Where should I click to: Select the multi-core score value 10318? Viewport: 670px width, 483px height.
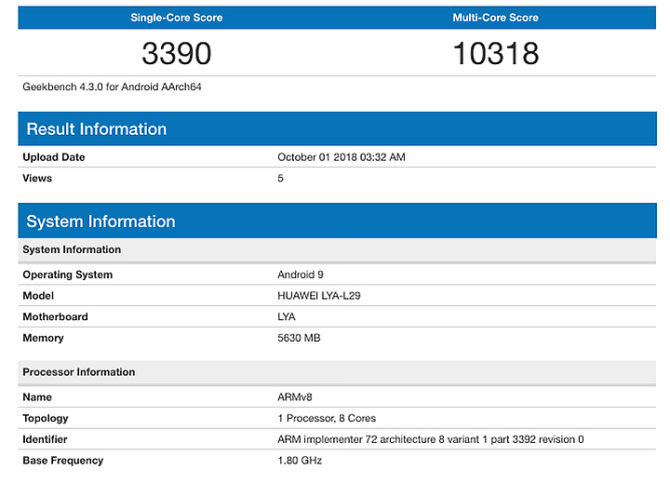pos(496,53)
